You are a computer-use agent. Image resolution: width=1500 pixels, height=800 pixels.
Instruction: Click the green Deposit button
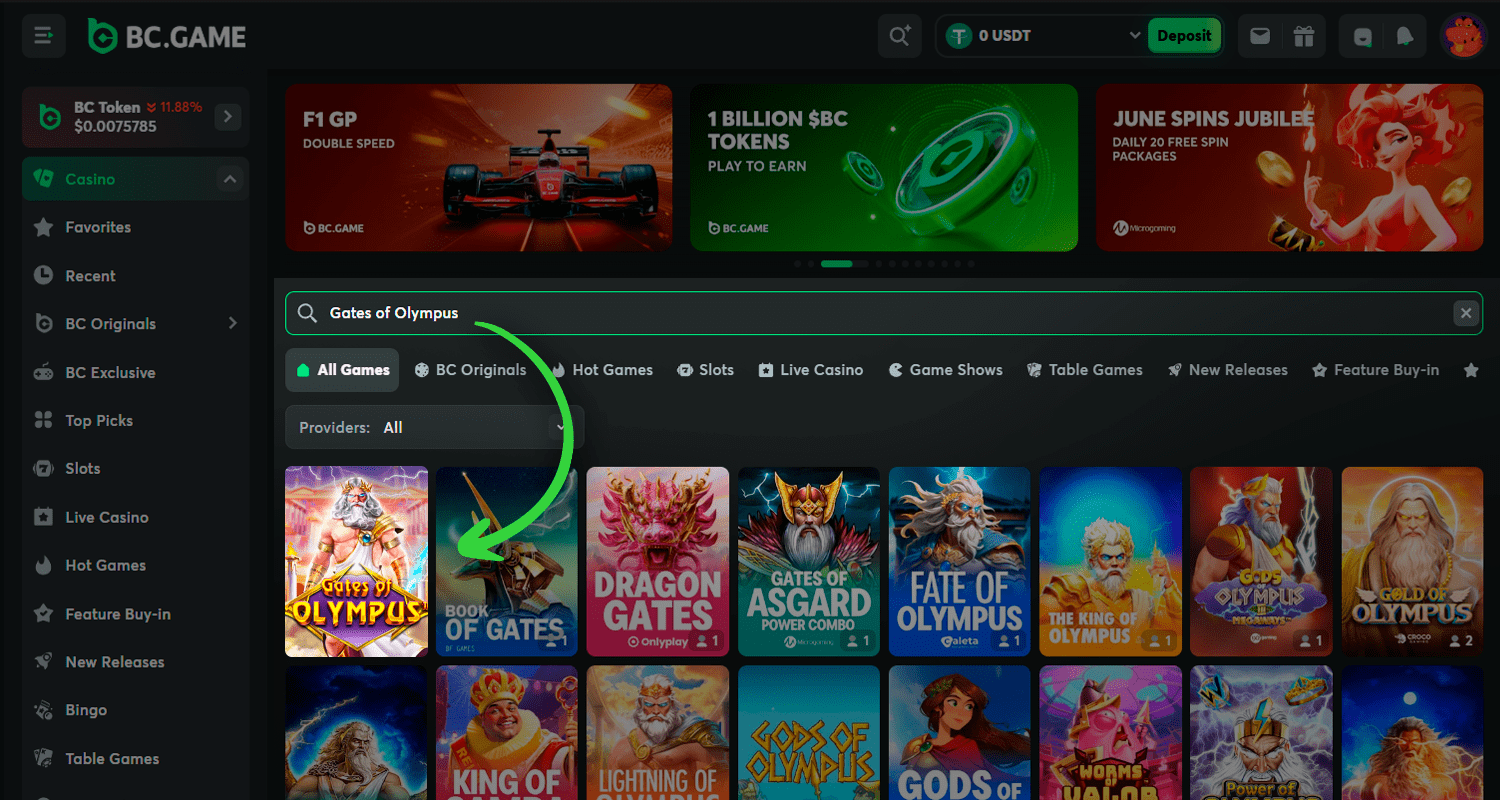coord(1184,36)
